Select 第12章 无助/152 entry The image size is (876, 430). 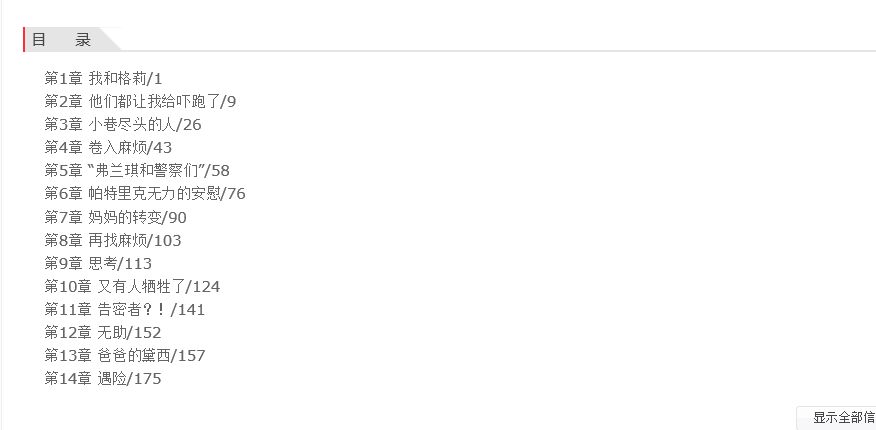click(x=103, y=332)
